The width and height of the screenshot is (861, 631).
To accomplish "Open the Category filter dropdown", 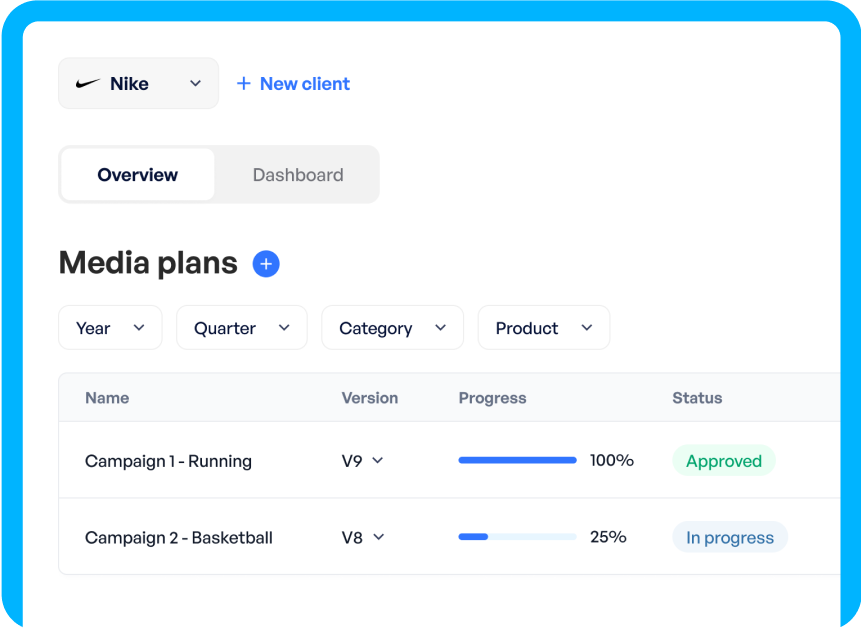I will 392,328.
